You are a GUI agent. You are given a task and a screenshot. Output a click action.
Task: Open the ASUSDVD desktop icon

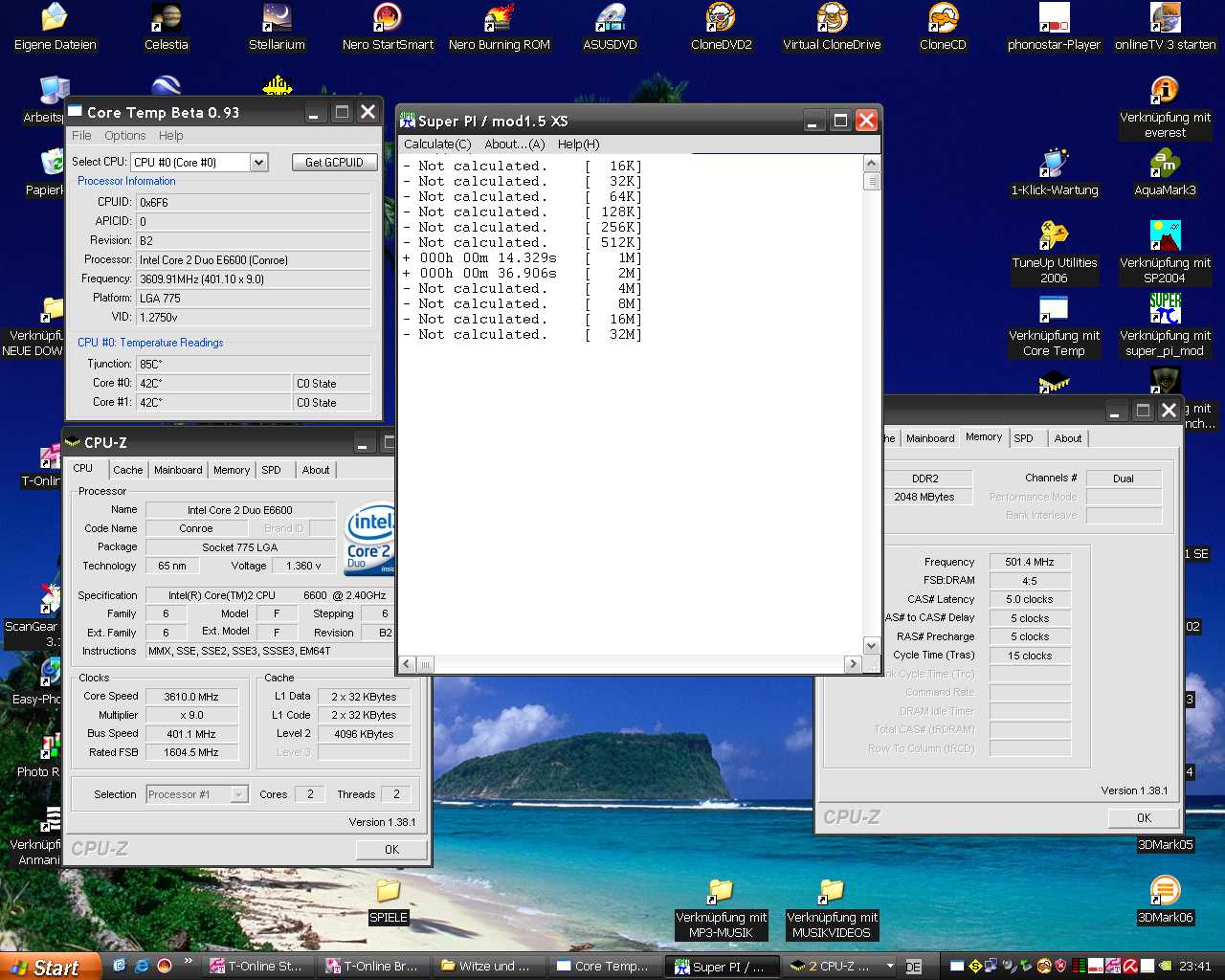point(610,27)
